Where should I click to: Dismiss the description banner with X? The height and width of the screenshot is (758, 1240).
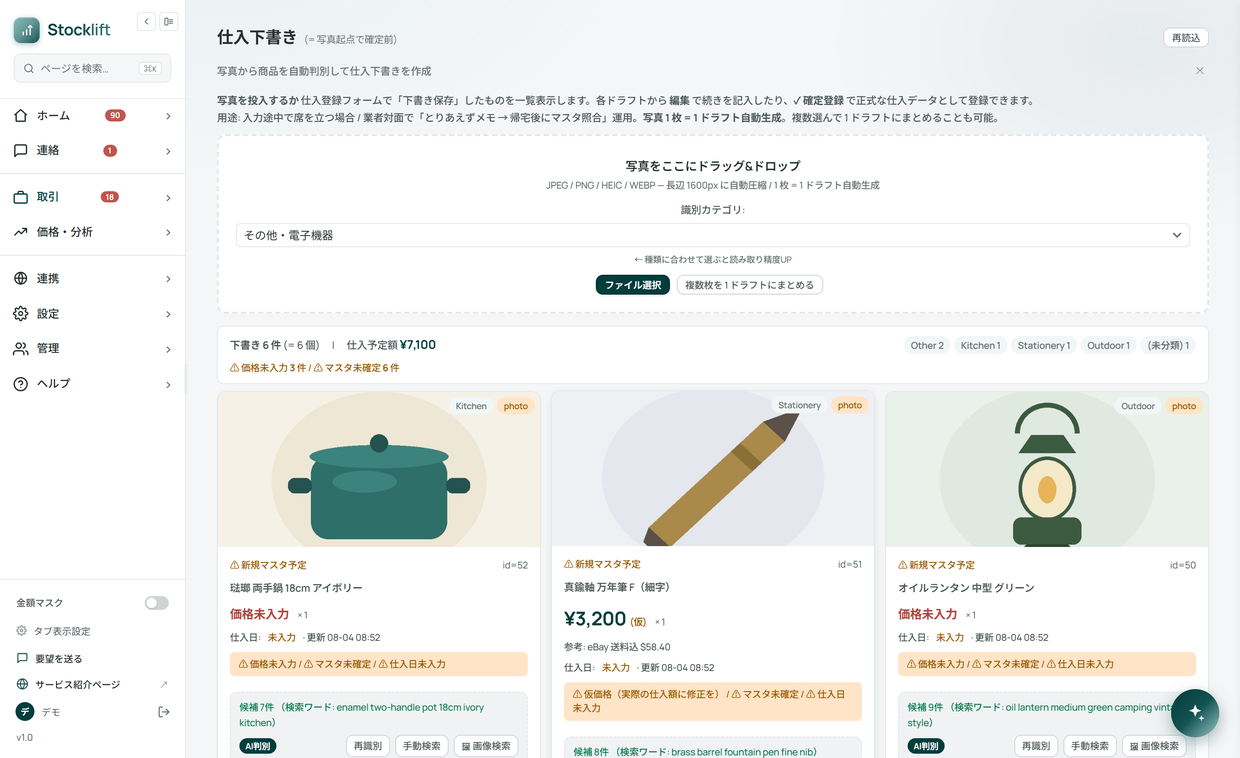click(x=1200, y=71)
